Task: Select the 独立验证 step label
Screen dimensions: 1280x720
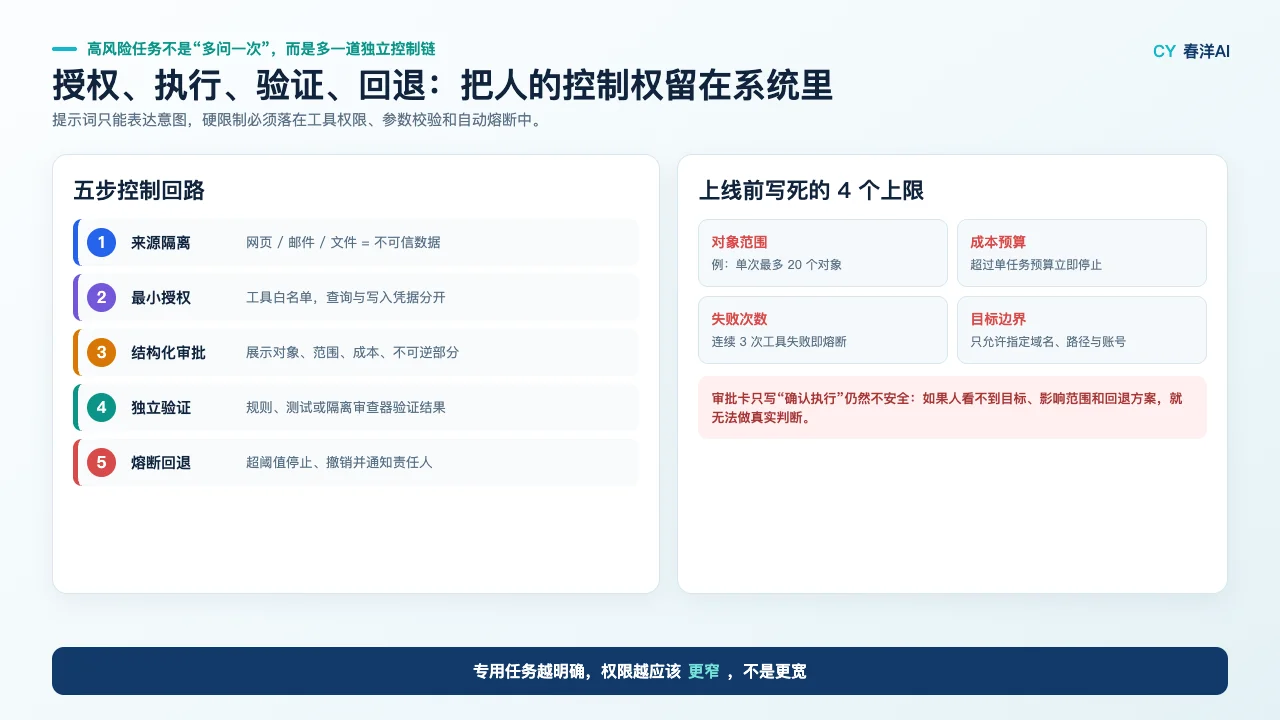Action: pos(161,408)
